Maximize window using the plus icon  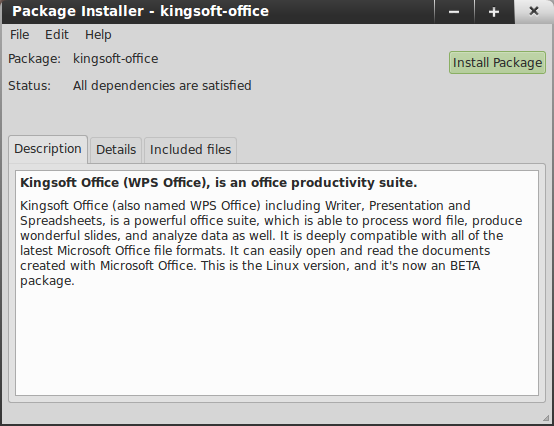pos(494,12)
